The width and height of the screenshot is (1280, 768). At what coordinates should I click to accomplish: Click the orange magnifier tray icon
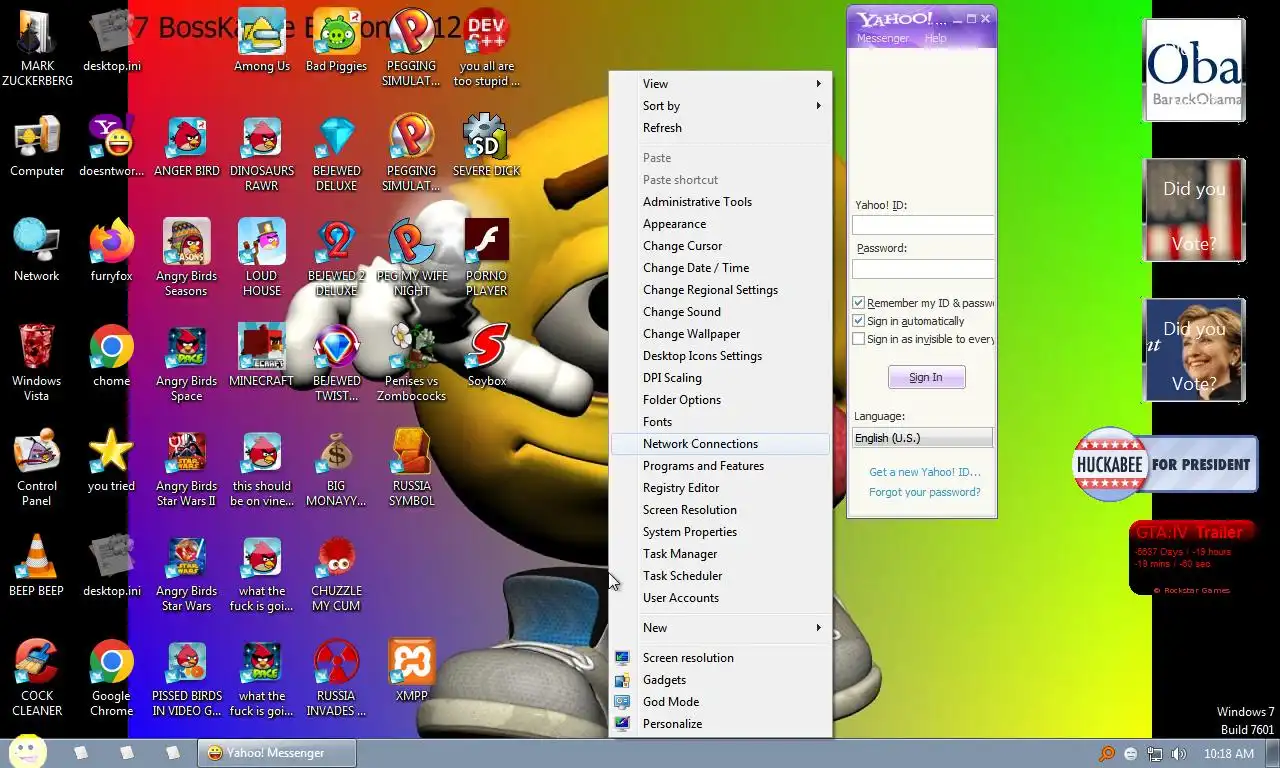pyautogui.click(x=1107, y=754)
